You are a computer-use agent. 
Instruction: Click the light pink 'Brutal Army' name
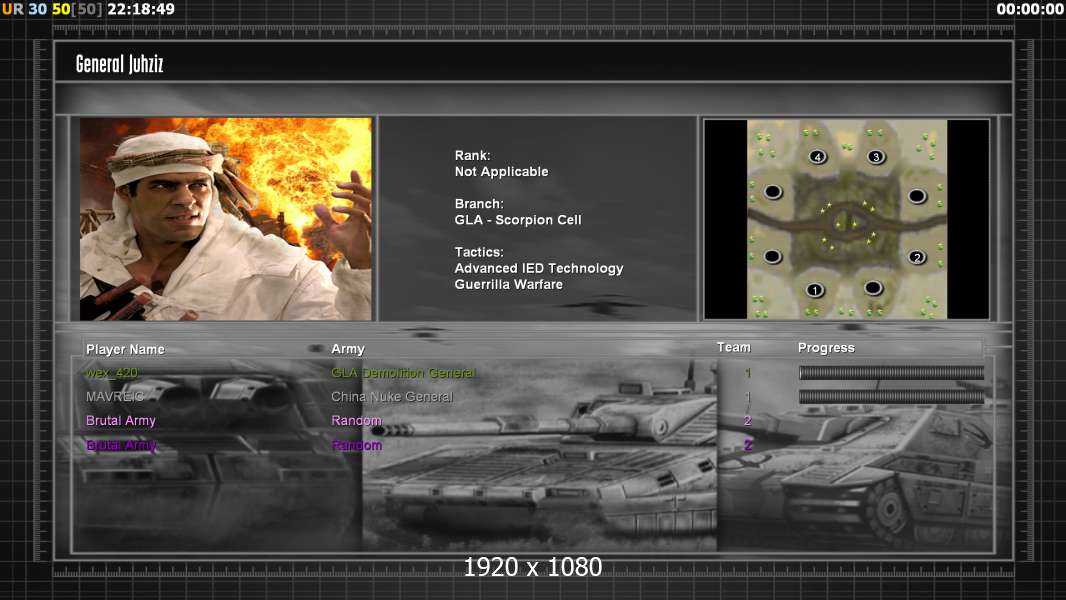tap(121, 421)
